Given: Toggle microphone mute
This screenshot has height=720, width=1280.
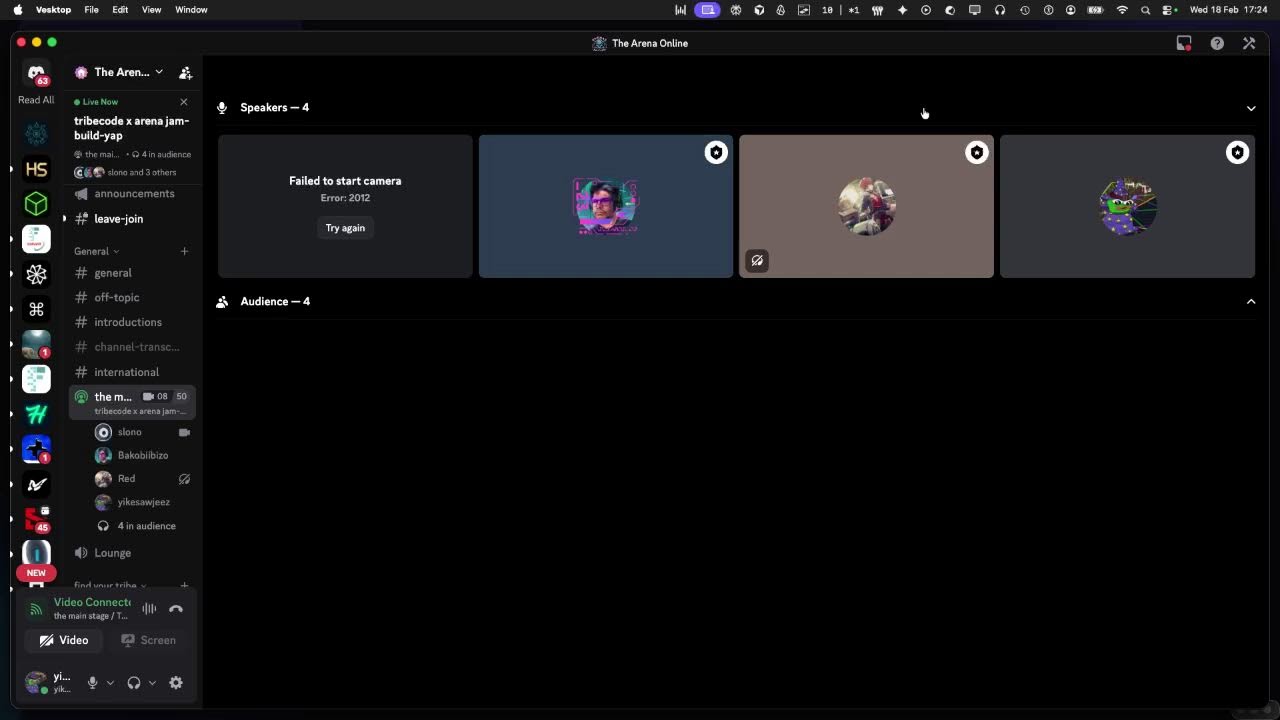Looking at the screenshot, I should 92,683.
